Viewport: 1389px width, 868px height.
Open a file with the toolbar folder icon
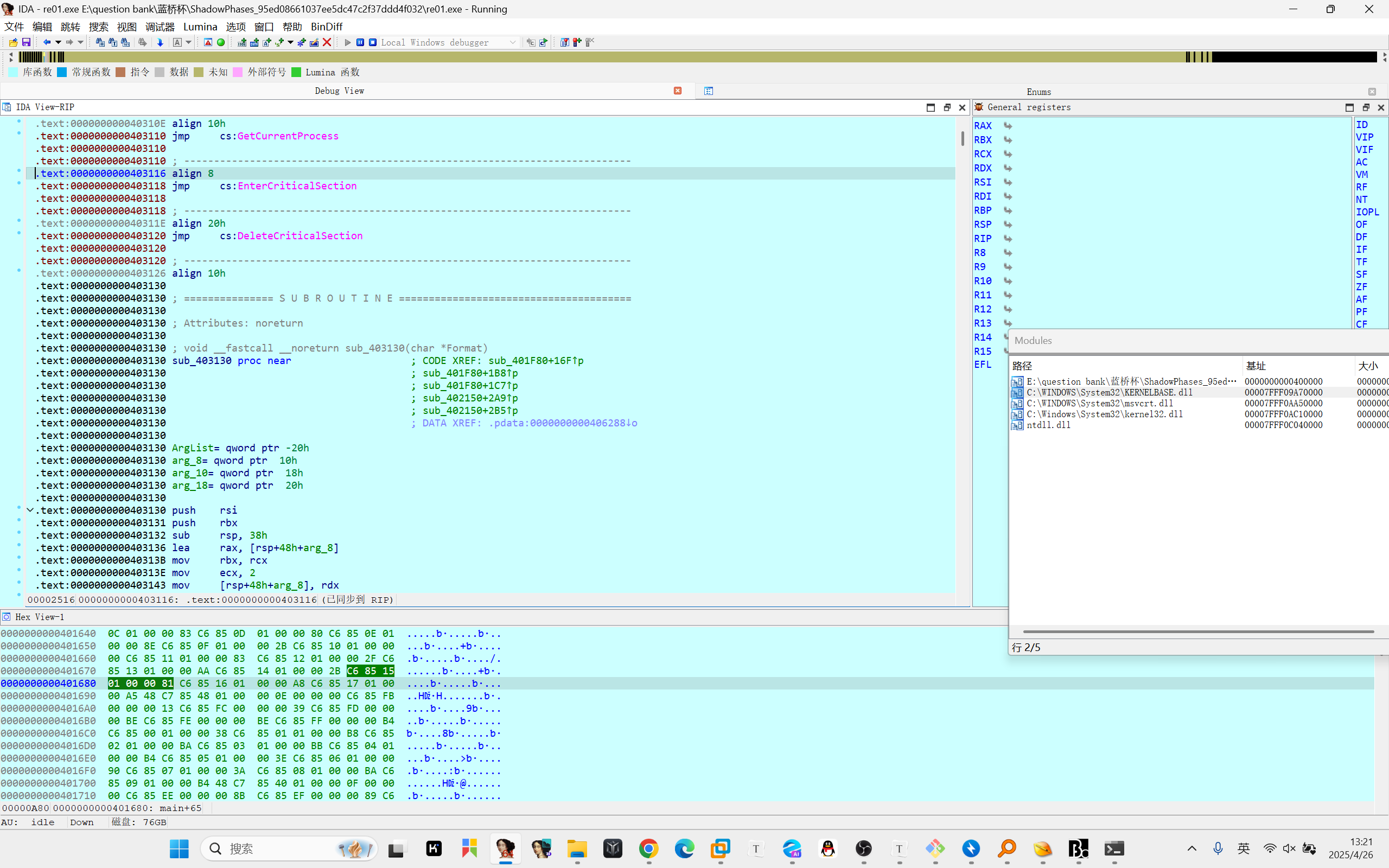click(x=13, y=42)
